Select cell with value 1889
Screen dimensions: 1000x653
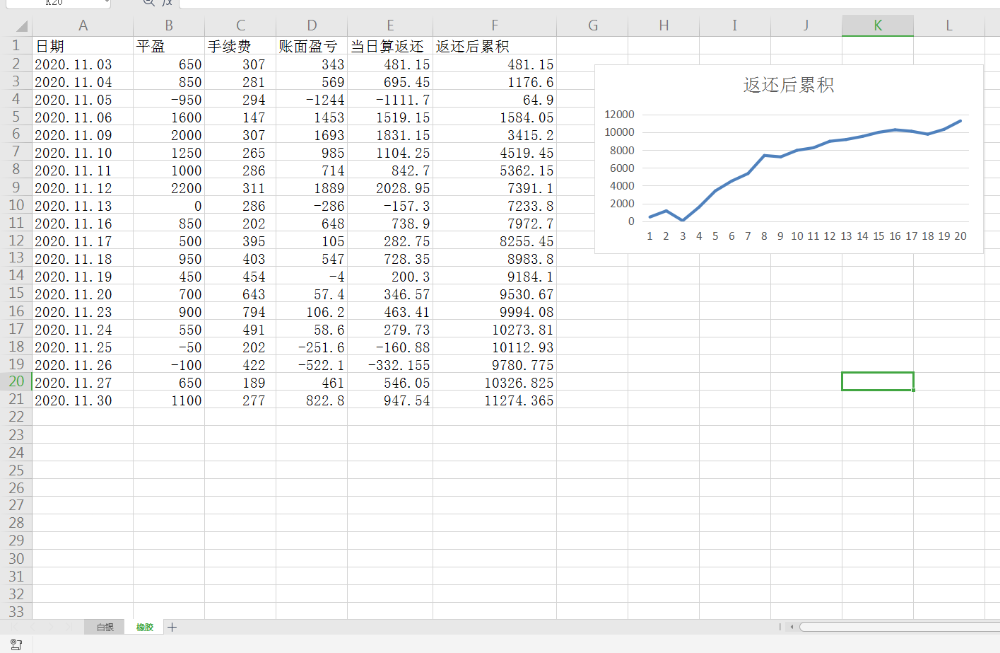pyautogui.click(x=312, y=188)
